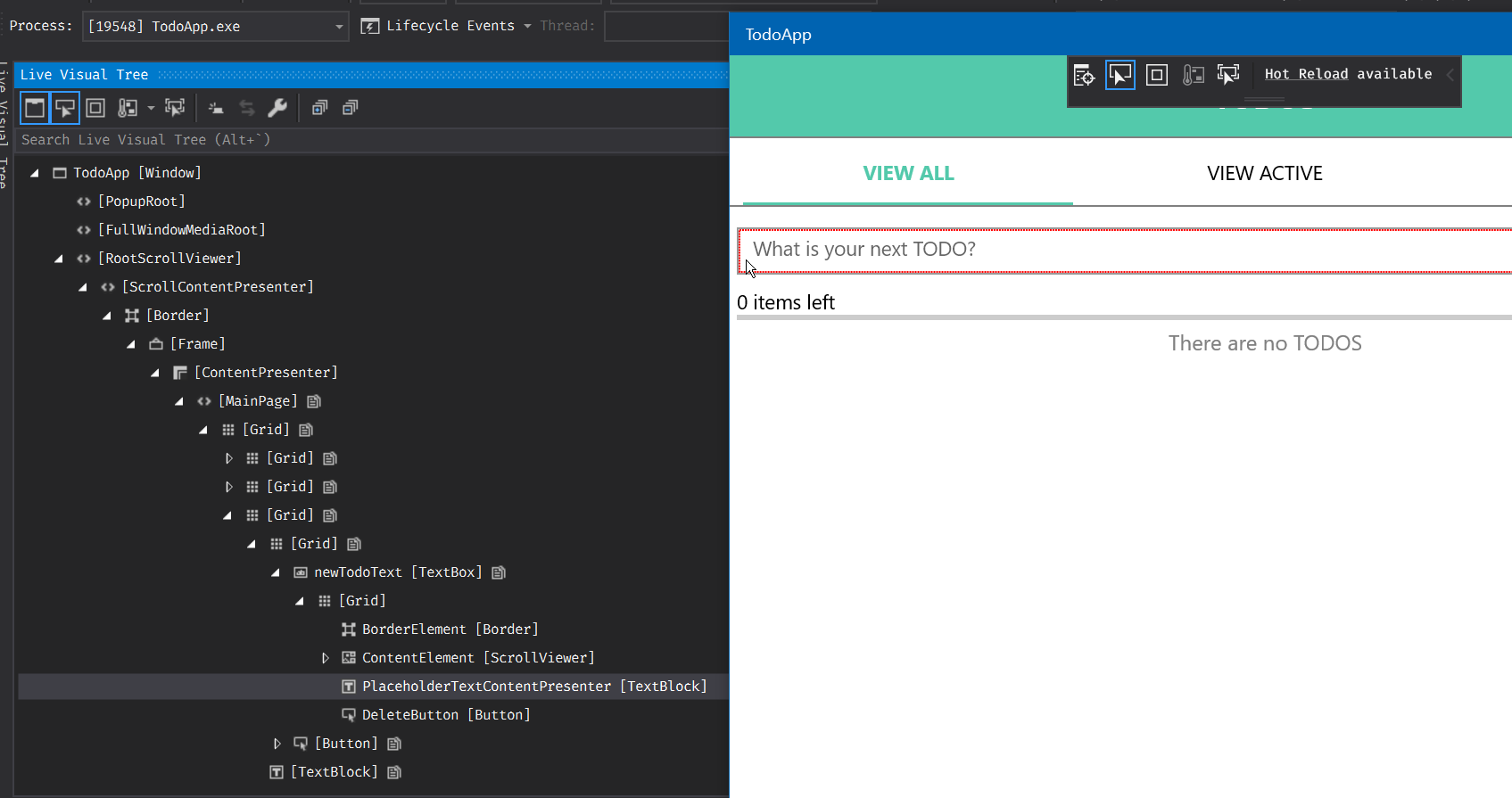The image size is (1512, 798).
Task: Toggle Show runtime tools in application button
Action: (35, 108)
